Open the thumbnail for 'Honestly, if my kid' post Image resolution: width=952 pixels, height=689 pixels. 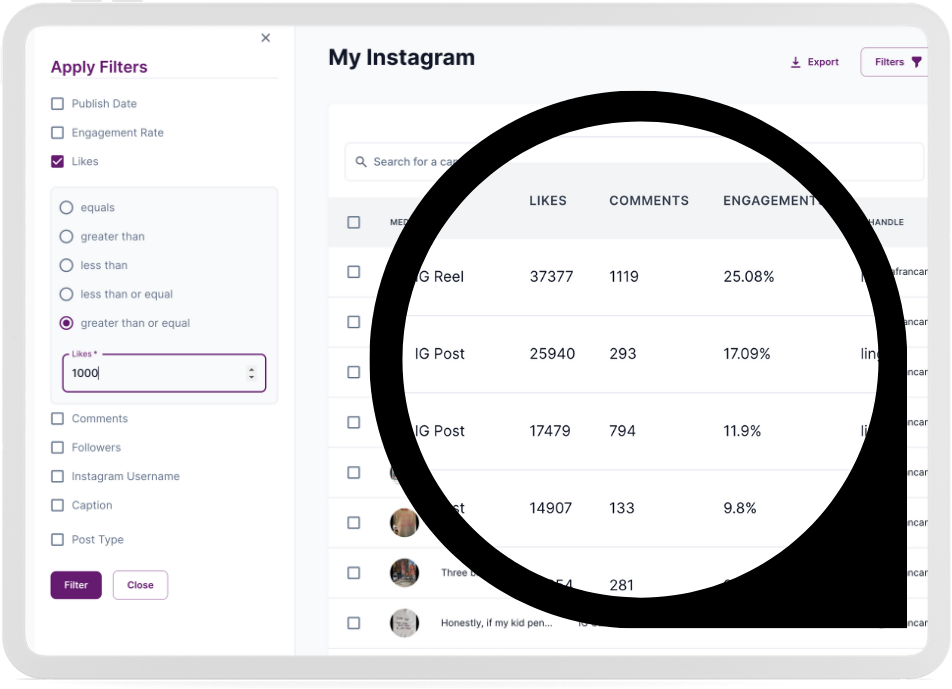[x=404, y=623]
